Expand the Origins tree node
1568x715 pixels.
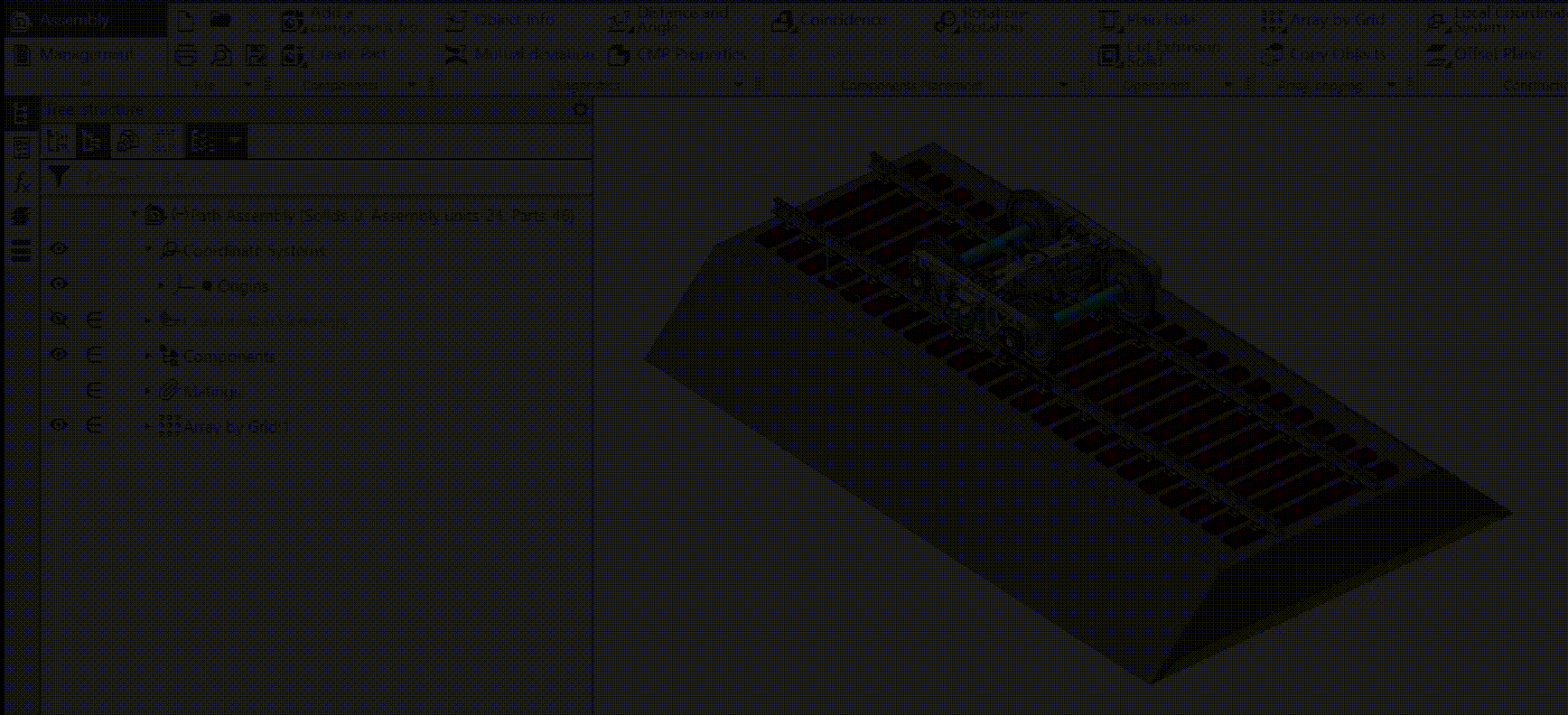[162, 286]
